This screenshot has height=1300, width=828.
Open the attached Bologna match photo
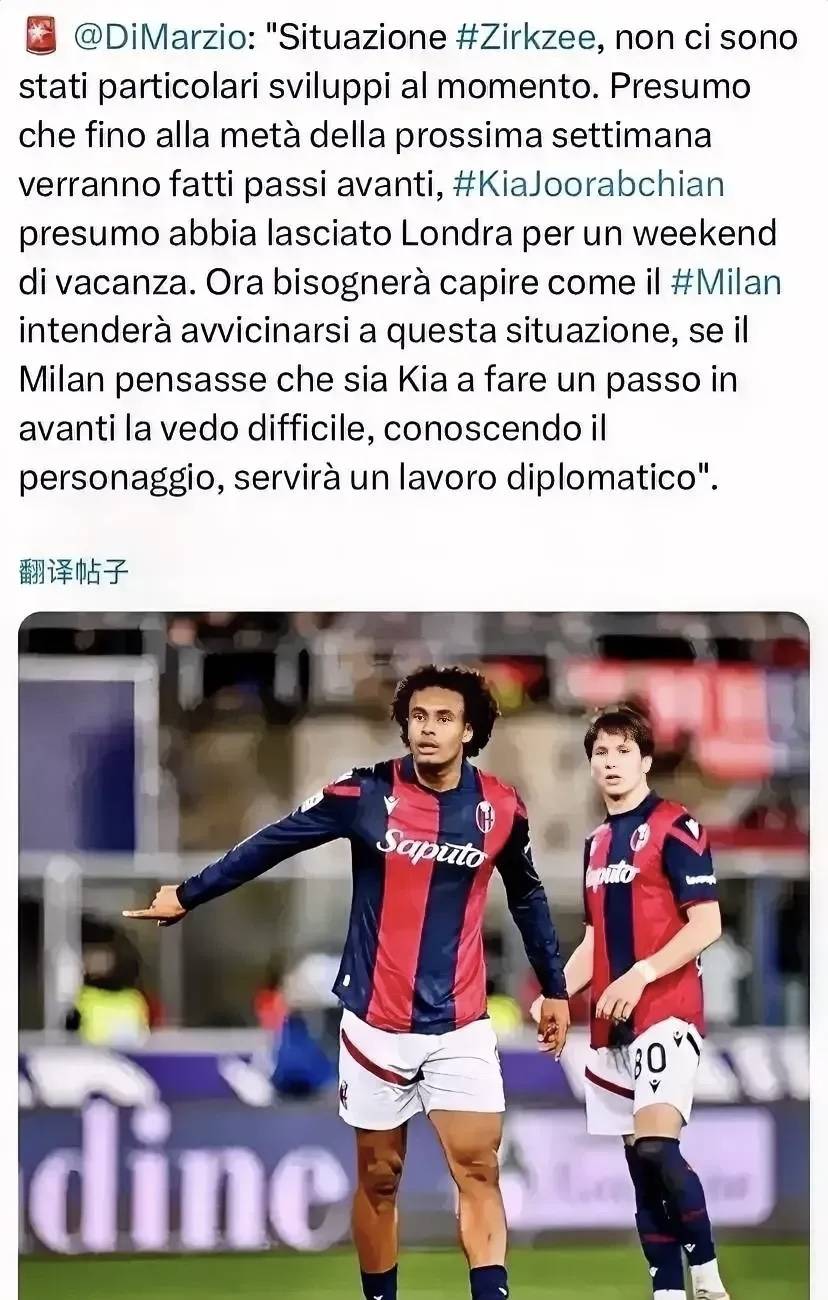tap(414, 955)
